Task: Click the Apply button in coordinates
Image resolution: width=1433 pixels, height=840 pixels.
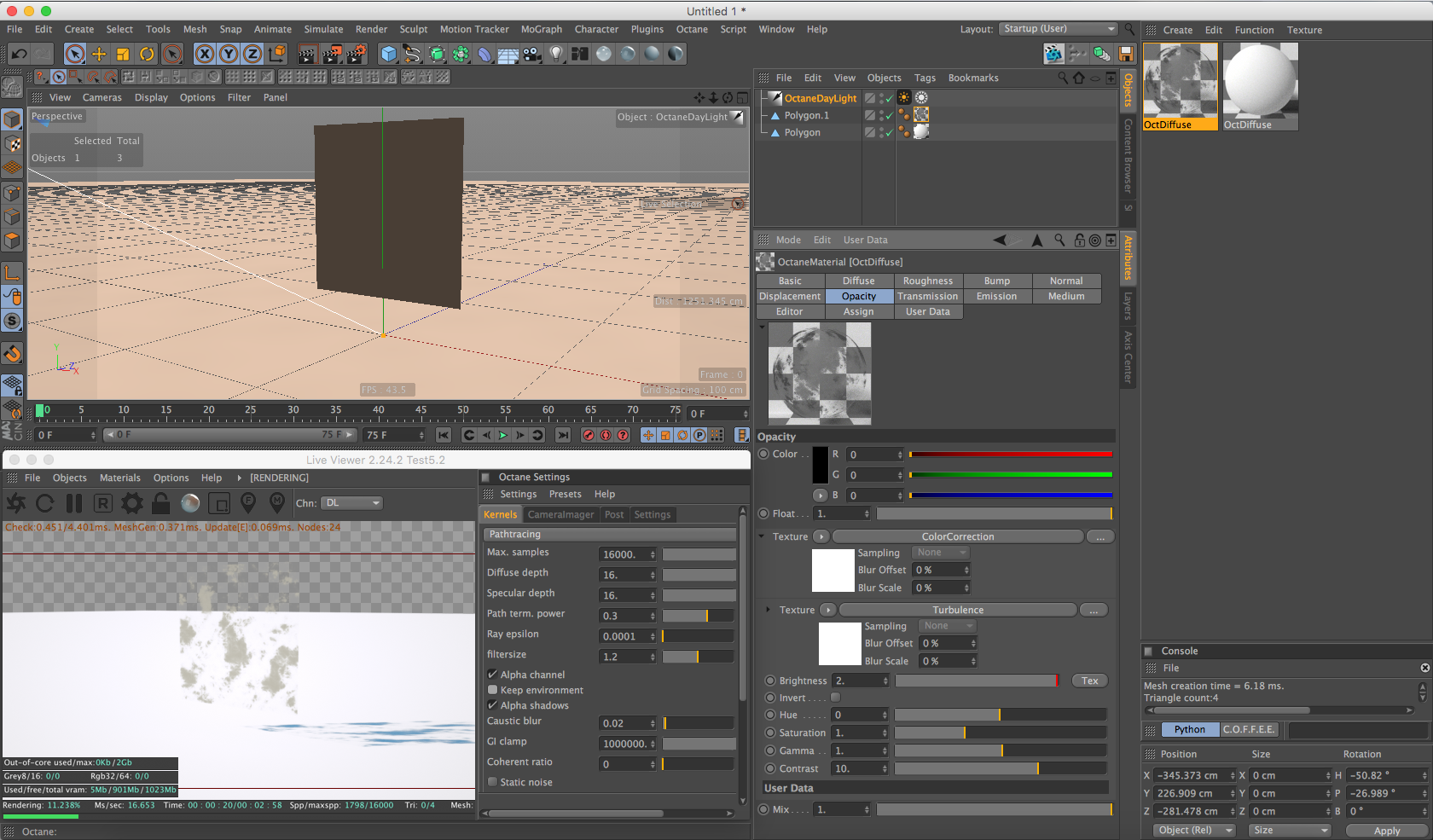Action: tap(1386, 830)
